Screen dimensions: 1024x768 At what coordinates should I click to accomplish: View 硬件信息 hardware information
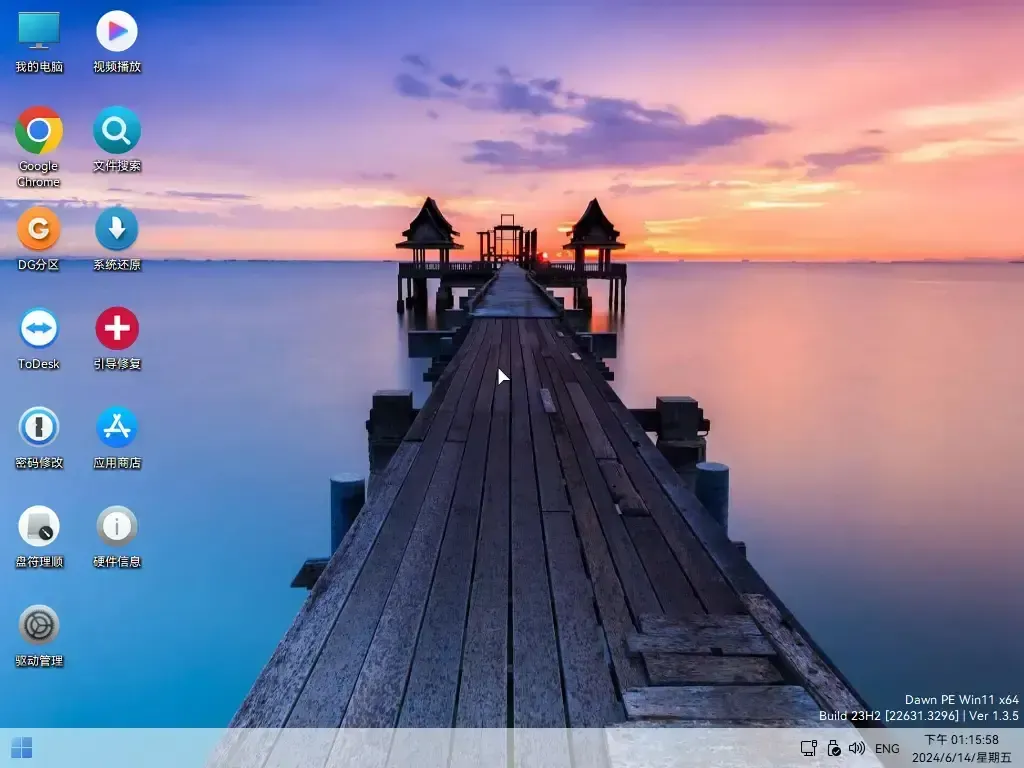point(116,527)
